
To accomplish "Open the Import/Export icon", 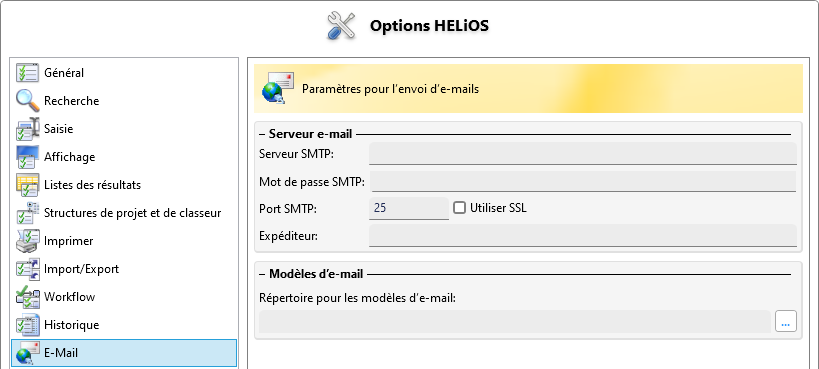I will click(27, 269).
